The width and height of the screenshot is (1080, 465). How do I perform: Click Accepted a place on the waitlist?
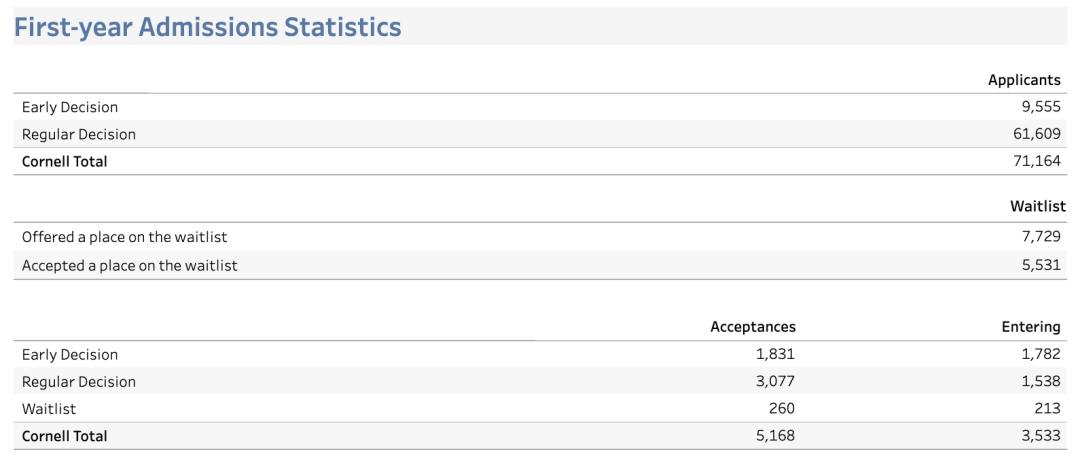click(x=130, y=266)
